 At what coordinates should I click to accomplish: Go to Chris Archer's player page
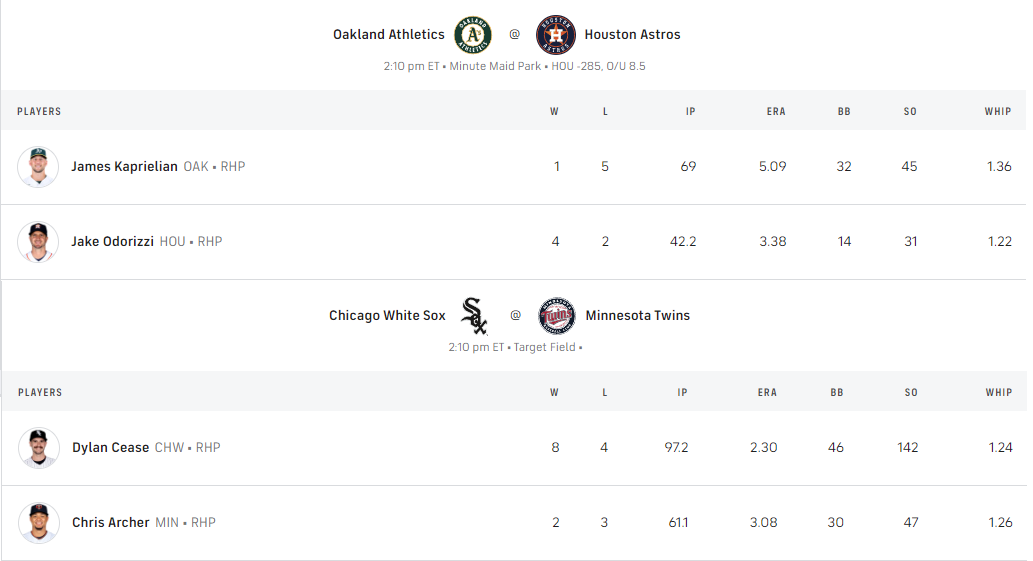coord(110,523)
